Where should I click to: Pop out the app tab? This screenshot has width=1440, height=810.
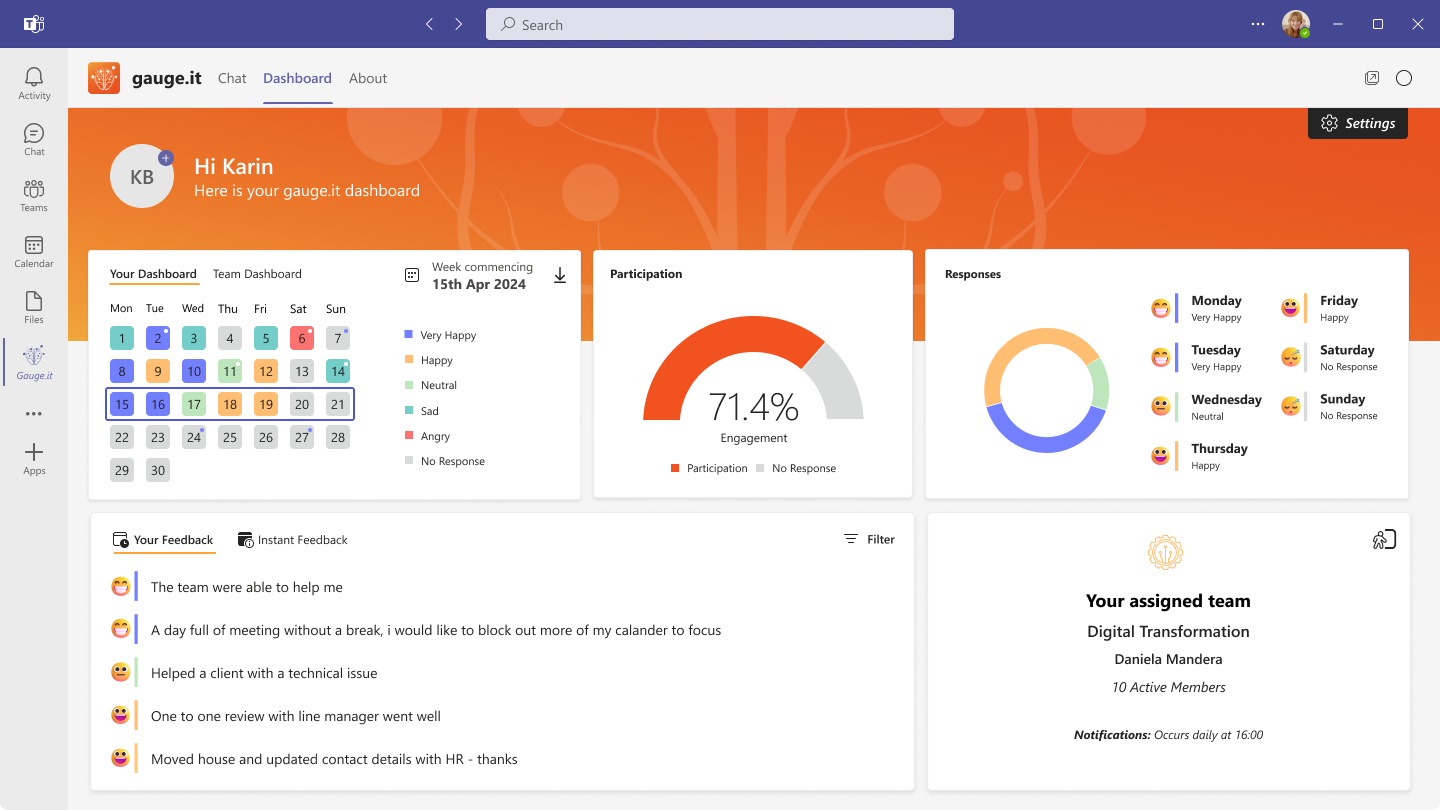pos(1372,78)
